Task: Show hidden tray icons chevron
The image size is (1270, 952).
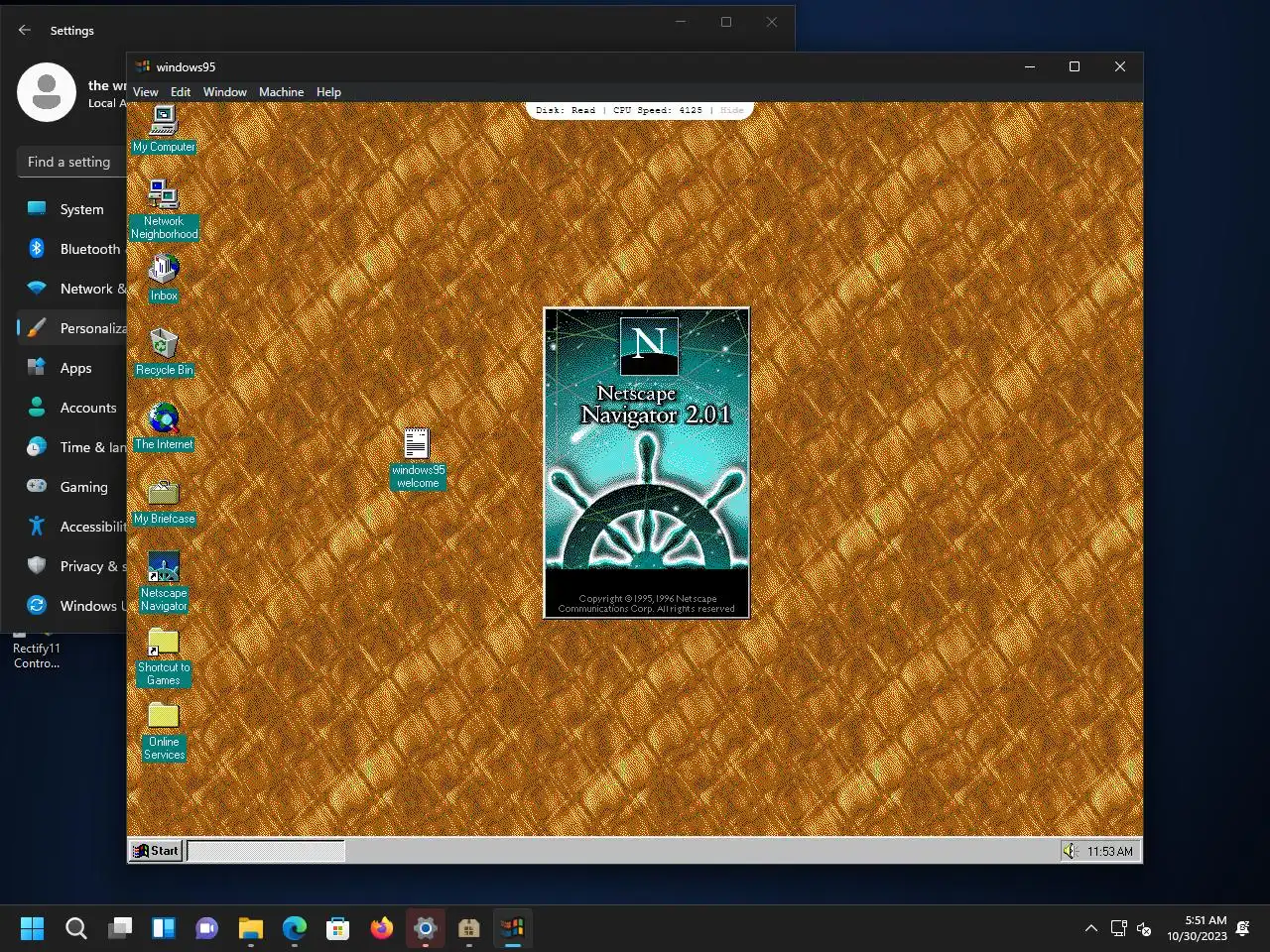Action: click(x=1090, y=928)
